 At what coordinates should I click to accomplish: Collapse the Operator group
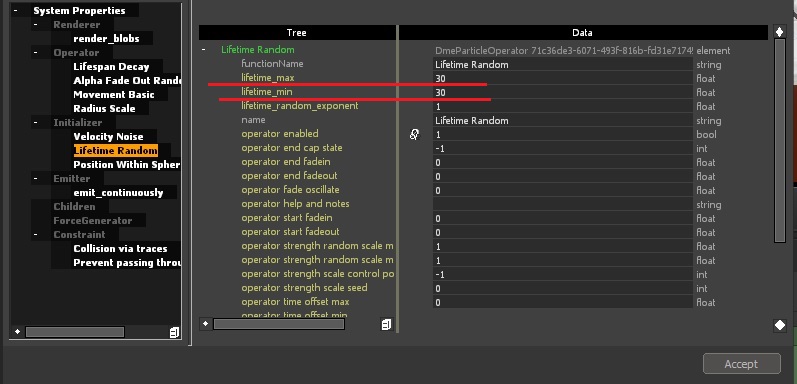[x=35, y=52]
